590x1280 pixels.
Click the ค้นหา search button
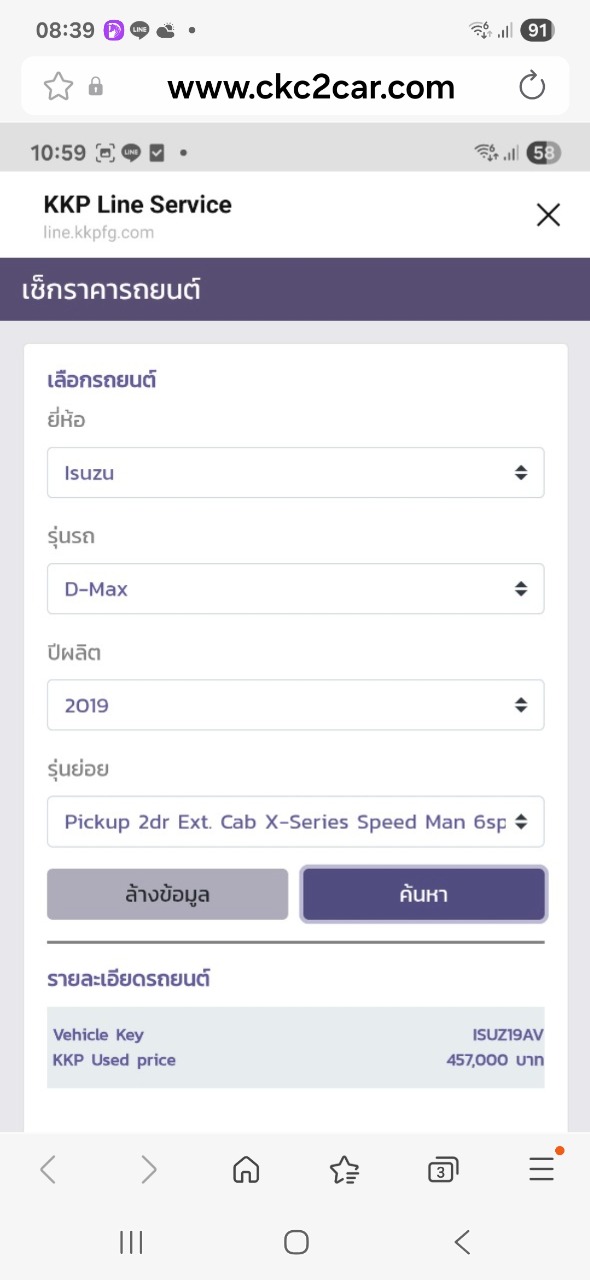click(x=424, y=894)
